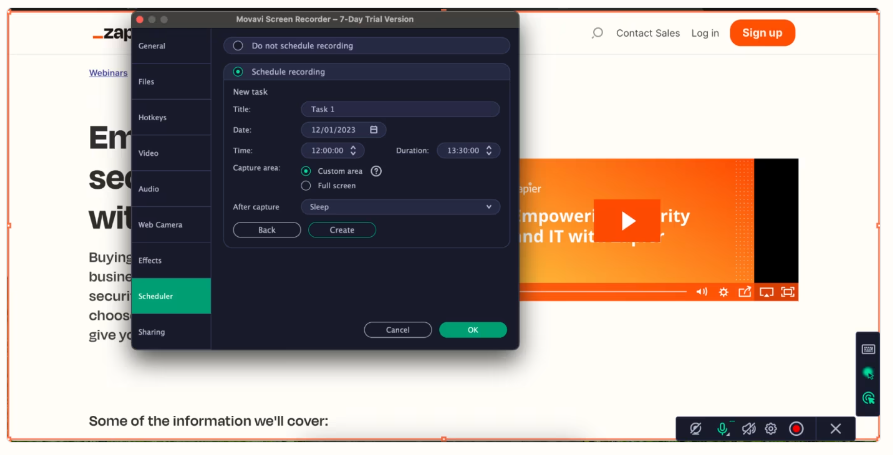
Task: Choose Custom area capture option
Action: pyautogui.click(x=306, y=171)
